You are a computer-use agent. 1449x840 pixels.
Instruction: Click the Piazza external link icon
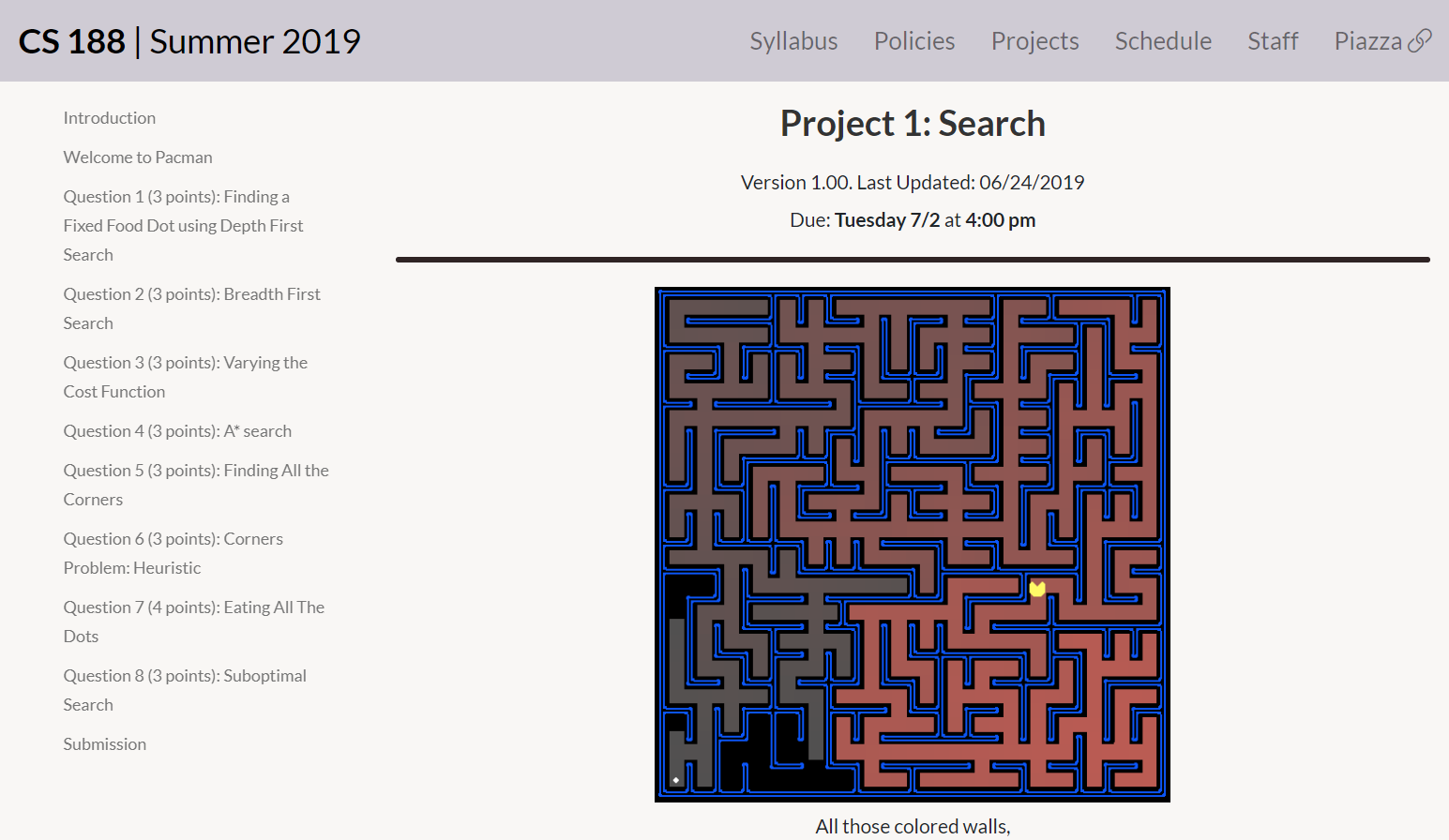[1419, 40]
